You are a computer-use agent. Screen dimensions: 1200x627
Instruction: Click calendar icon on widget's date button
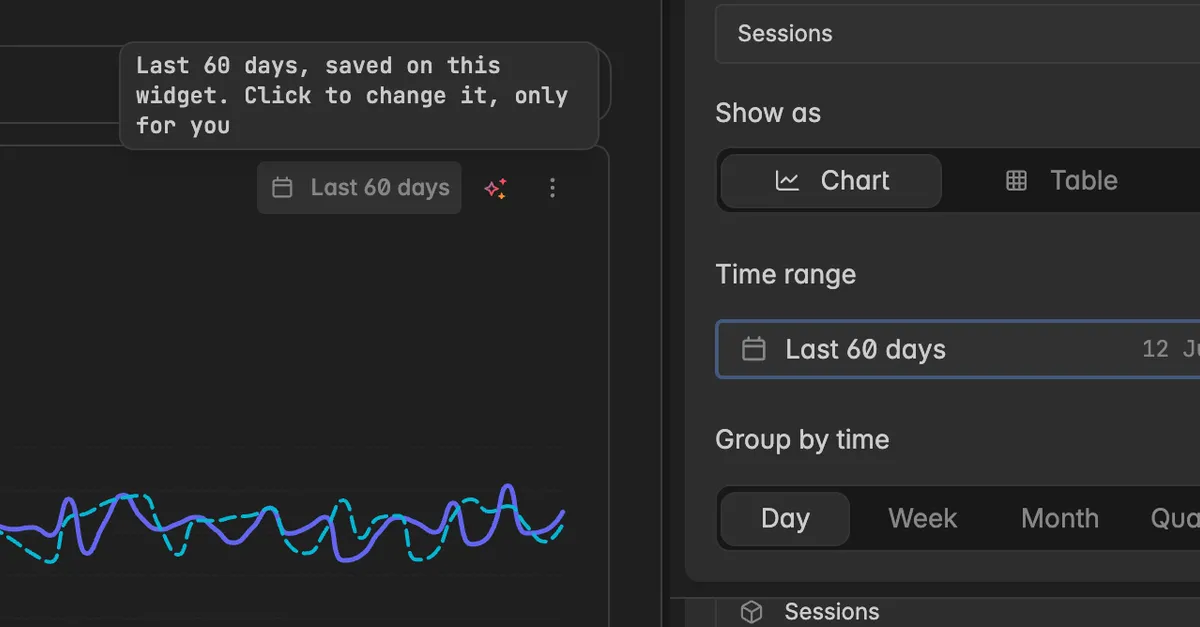(x=283, y=188)
